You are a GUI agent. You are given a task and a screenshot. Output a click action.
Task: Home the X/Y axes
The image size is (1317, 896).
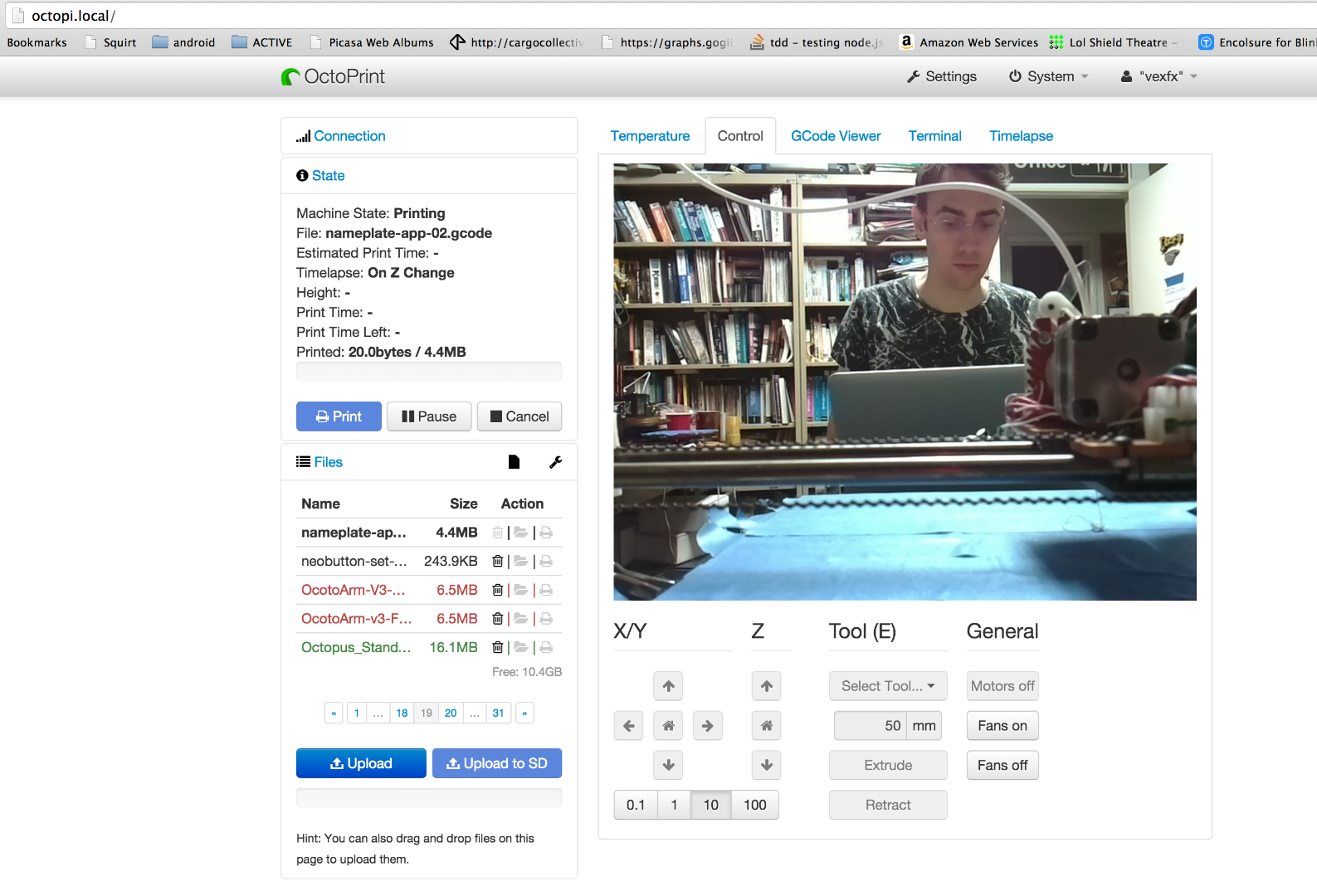coord(668,726)
